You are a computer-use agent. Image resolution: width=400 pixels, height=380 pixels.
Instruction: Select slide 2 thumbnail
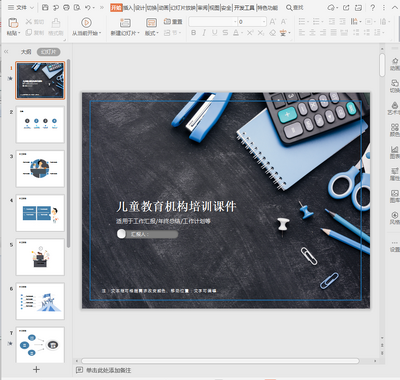coord(40,125)
